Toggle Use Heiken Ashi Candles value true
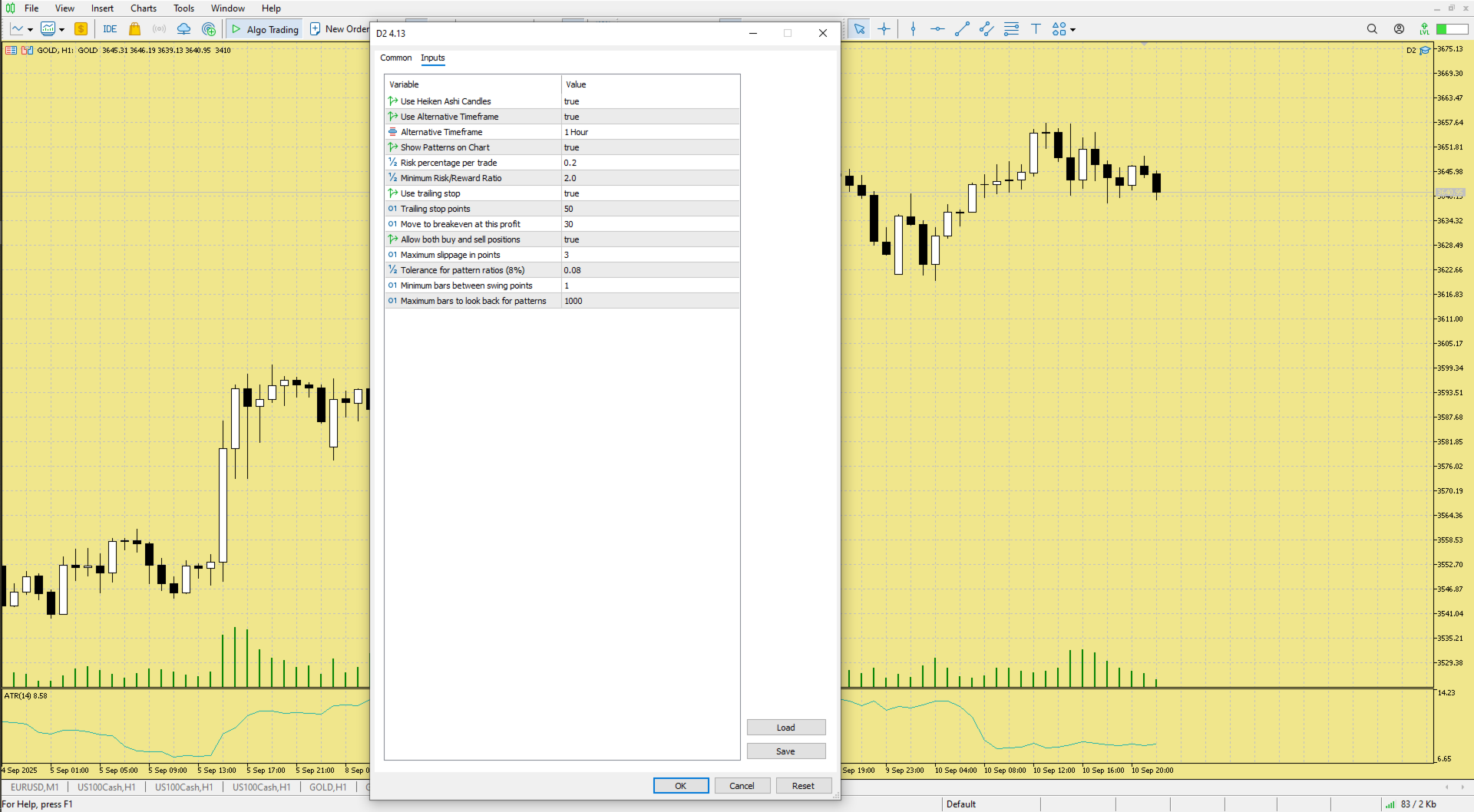 click(650, 101)
